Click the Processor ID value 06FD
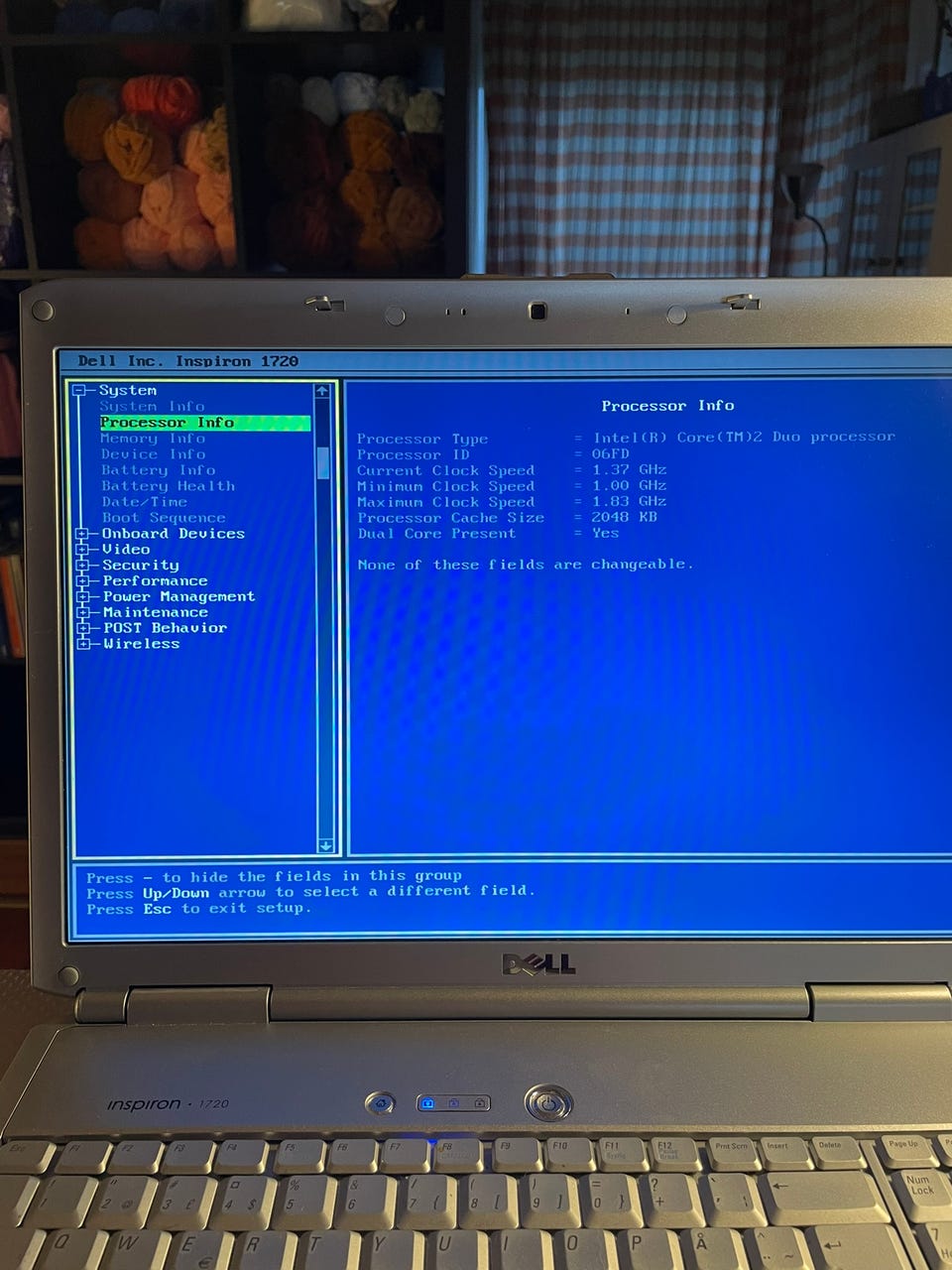This screenshot has height=1270, width=952. pos(610,453)
